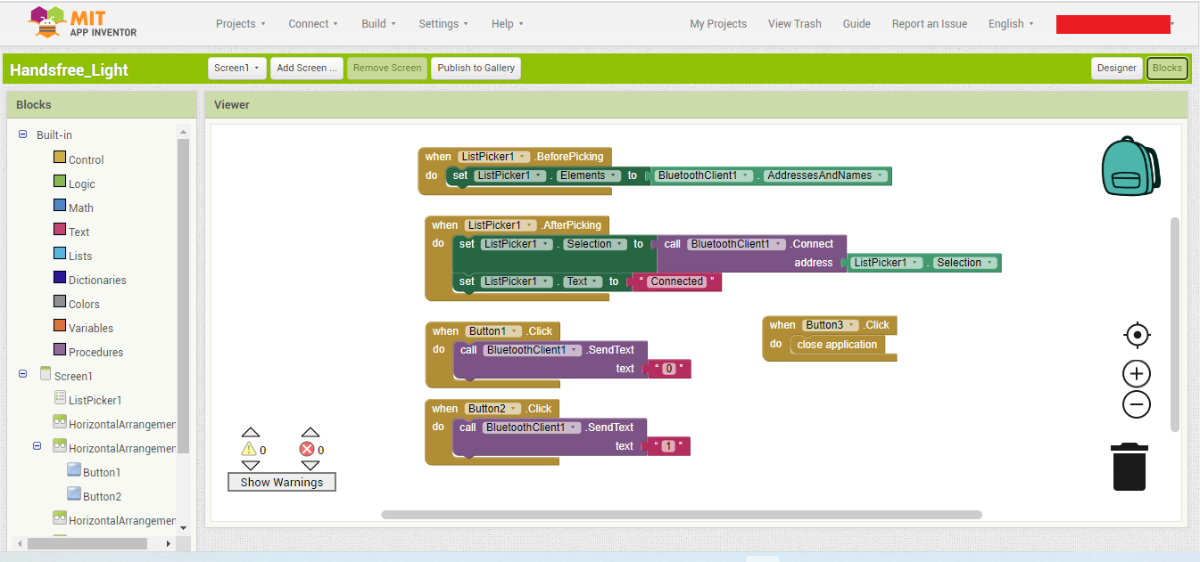Open the Connect menu
1200x562 pixels.
pos(313,23)
